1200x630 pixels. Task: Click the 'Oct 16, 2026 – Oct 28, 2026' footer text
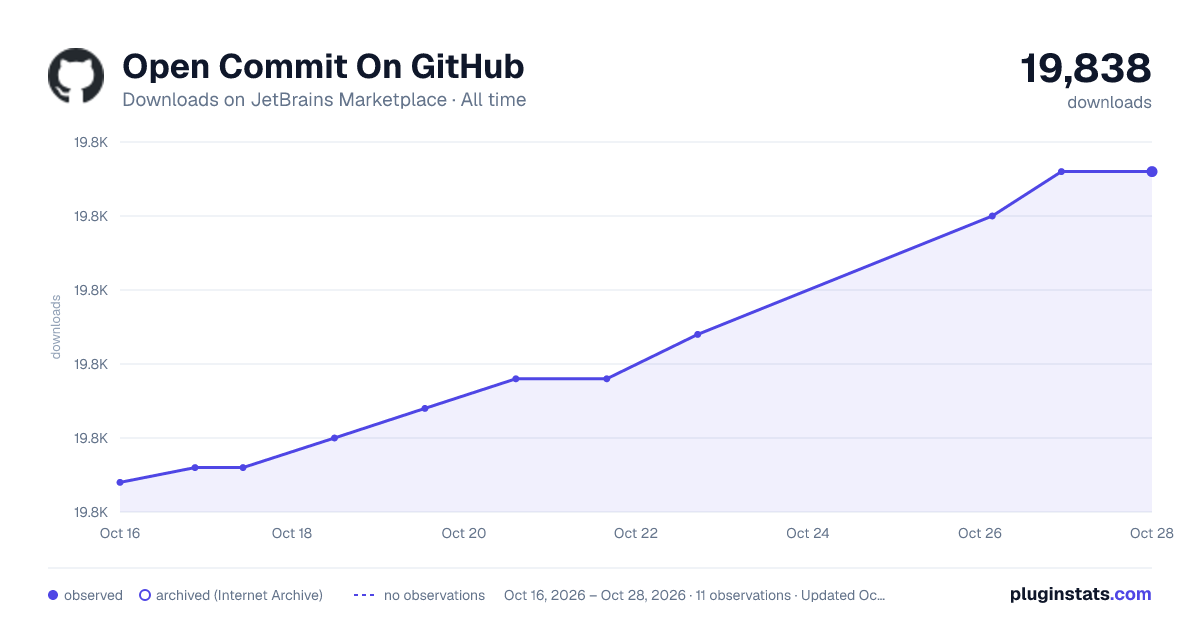(x=595, y=595)
